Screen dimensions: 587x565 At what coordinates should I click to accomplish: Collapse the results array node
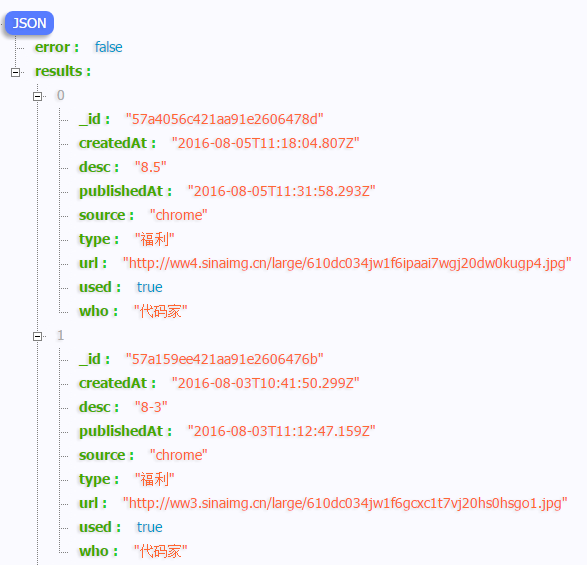[15, 72]
